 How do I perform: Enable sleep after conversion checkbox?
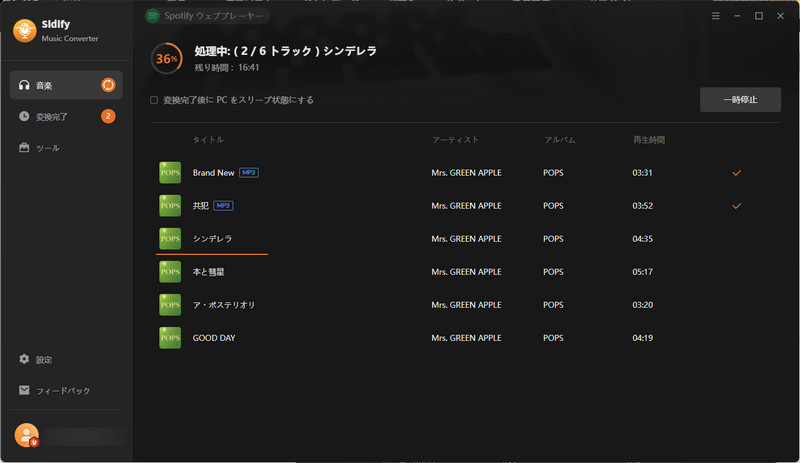pos(154,100)
